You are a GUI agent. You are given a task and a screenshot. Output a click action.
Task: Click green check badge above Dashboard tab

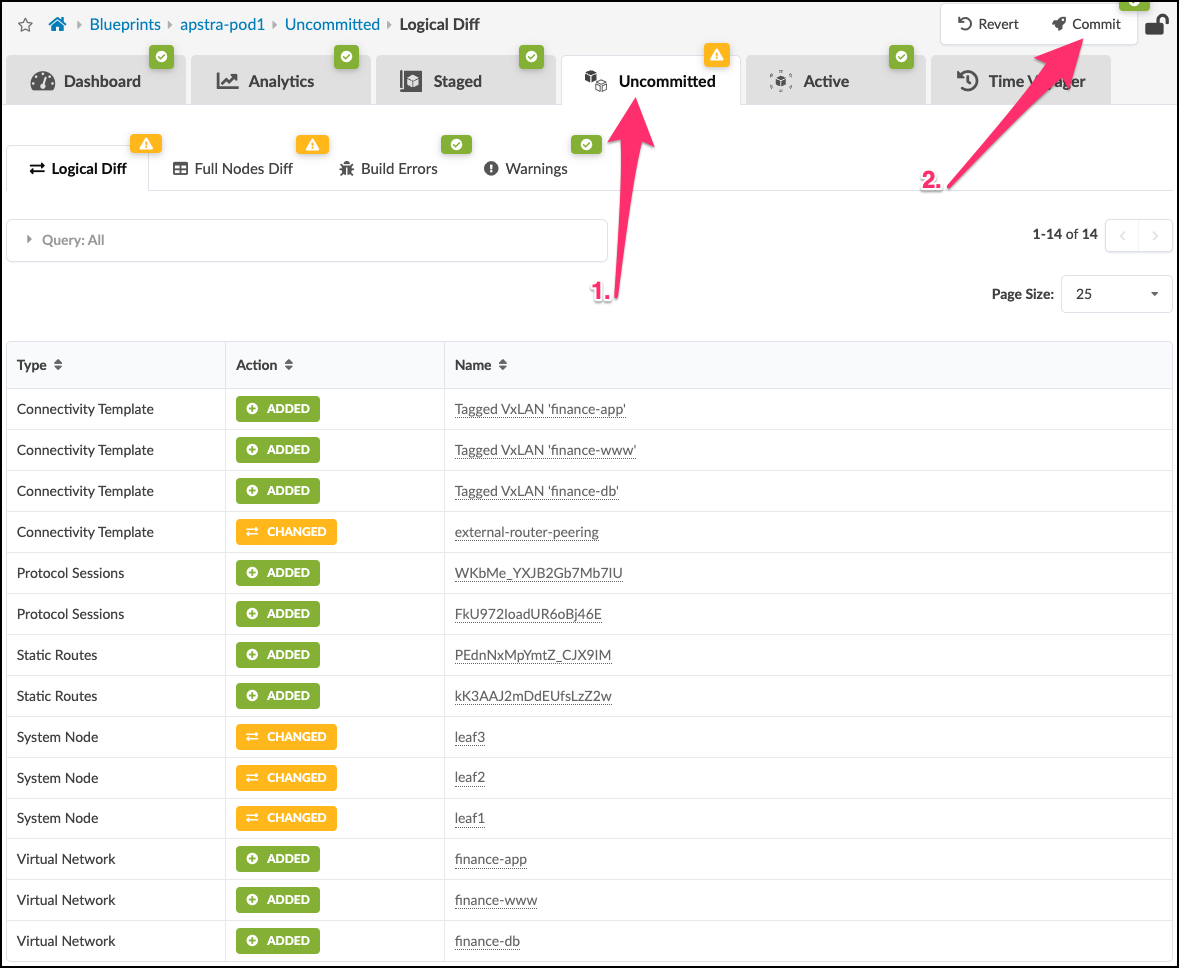click(161, 57)
